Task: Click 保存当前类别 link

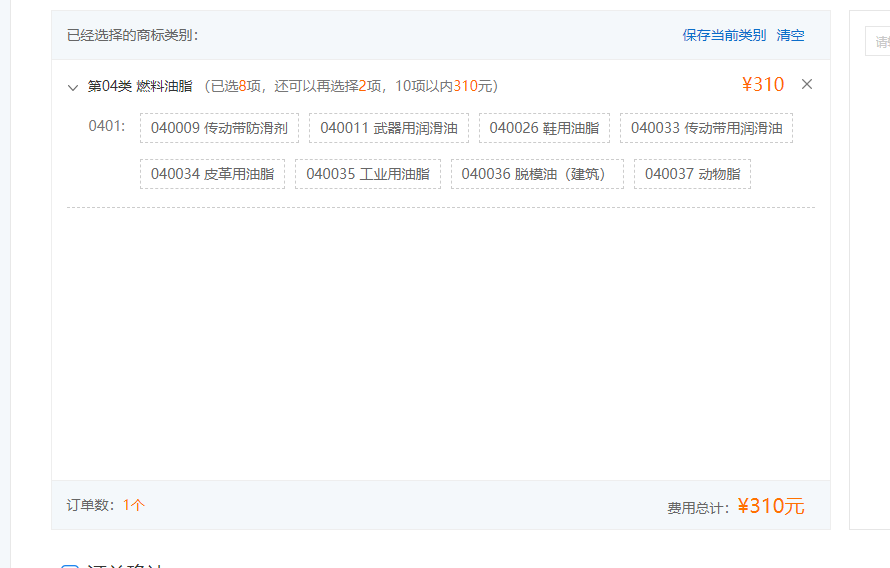Action: (724, 35)
